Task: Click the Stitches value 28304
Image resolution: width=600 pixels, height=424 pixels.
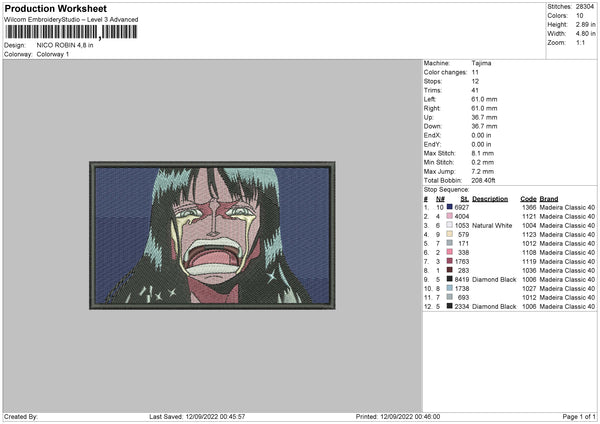Action: [585, 7]
